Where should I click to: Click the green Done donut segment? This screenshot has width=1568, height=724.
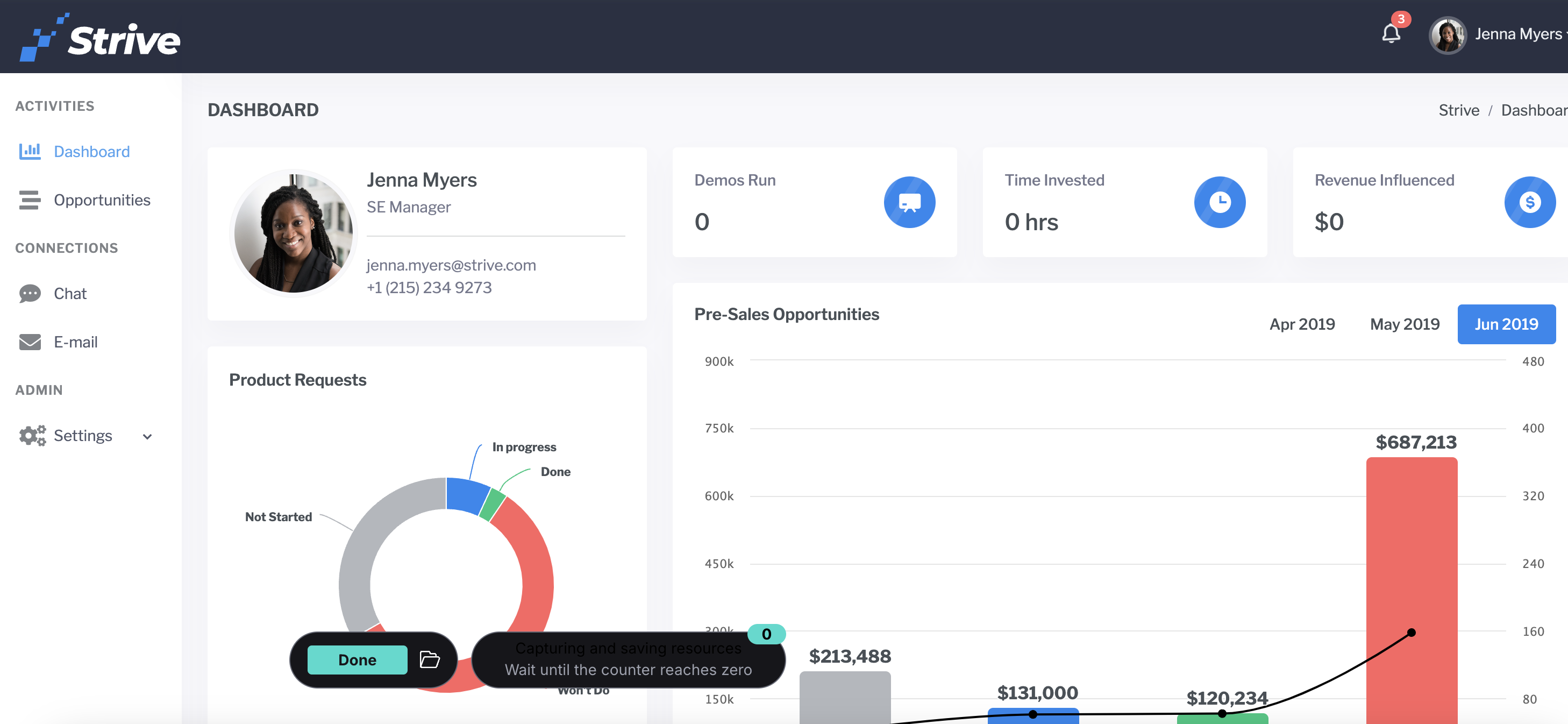click(493, 505)
